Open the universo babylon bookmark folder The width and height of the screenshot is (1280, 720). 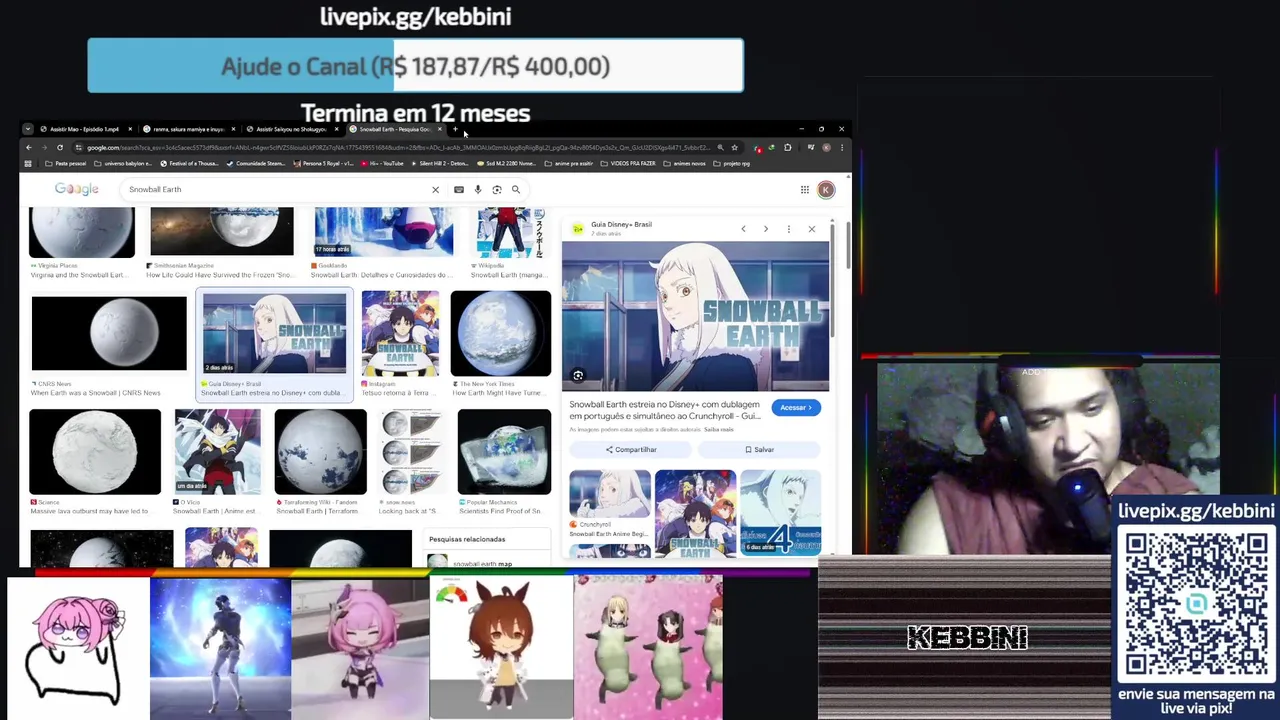pos(124,163)
